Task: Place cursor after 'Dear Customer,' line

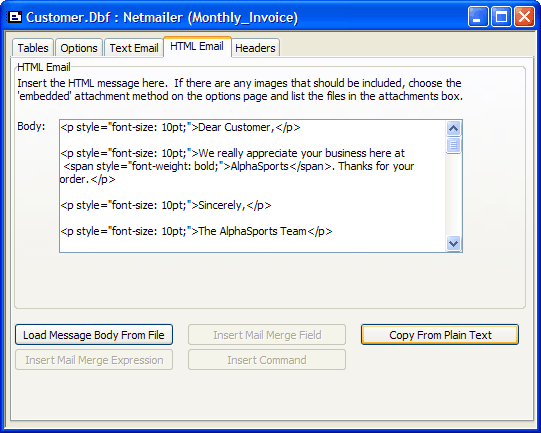Action: click(302, 127)
